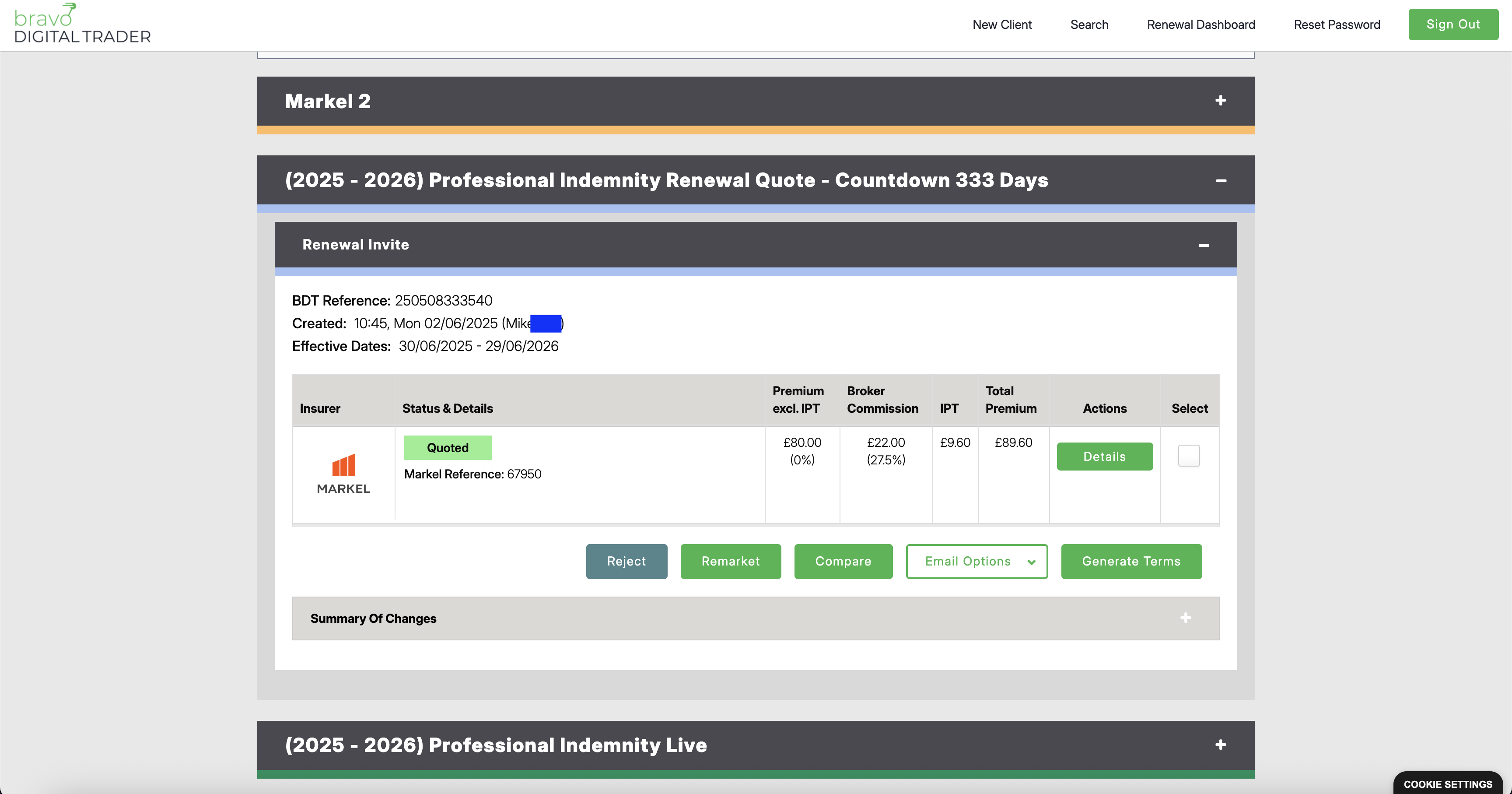Collapse Professional Indemnity Renewal Quote minus icon
Image resolution: width=1512 pixels, height=794 pixels.
[1221, 180]
